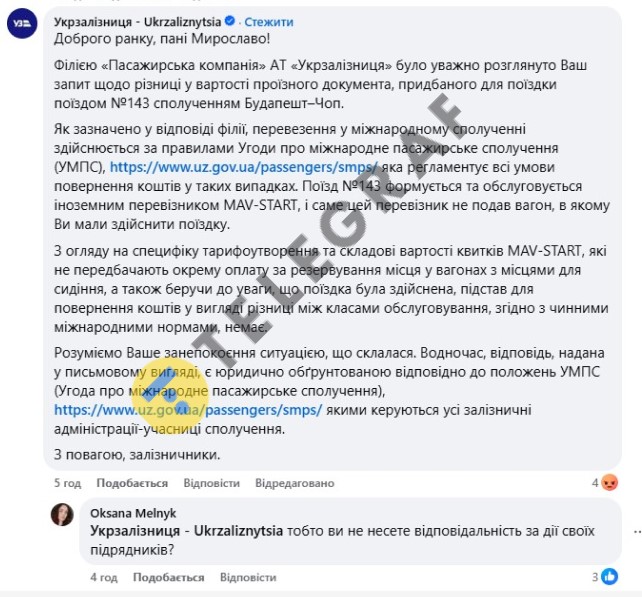Open Oksana Melnyk's profile name
The width and height of the screenshot is (642, 597).
point(133,513)
